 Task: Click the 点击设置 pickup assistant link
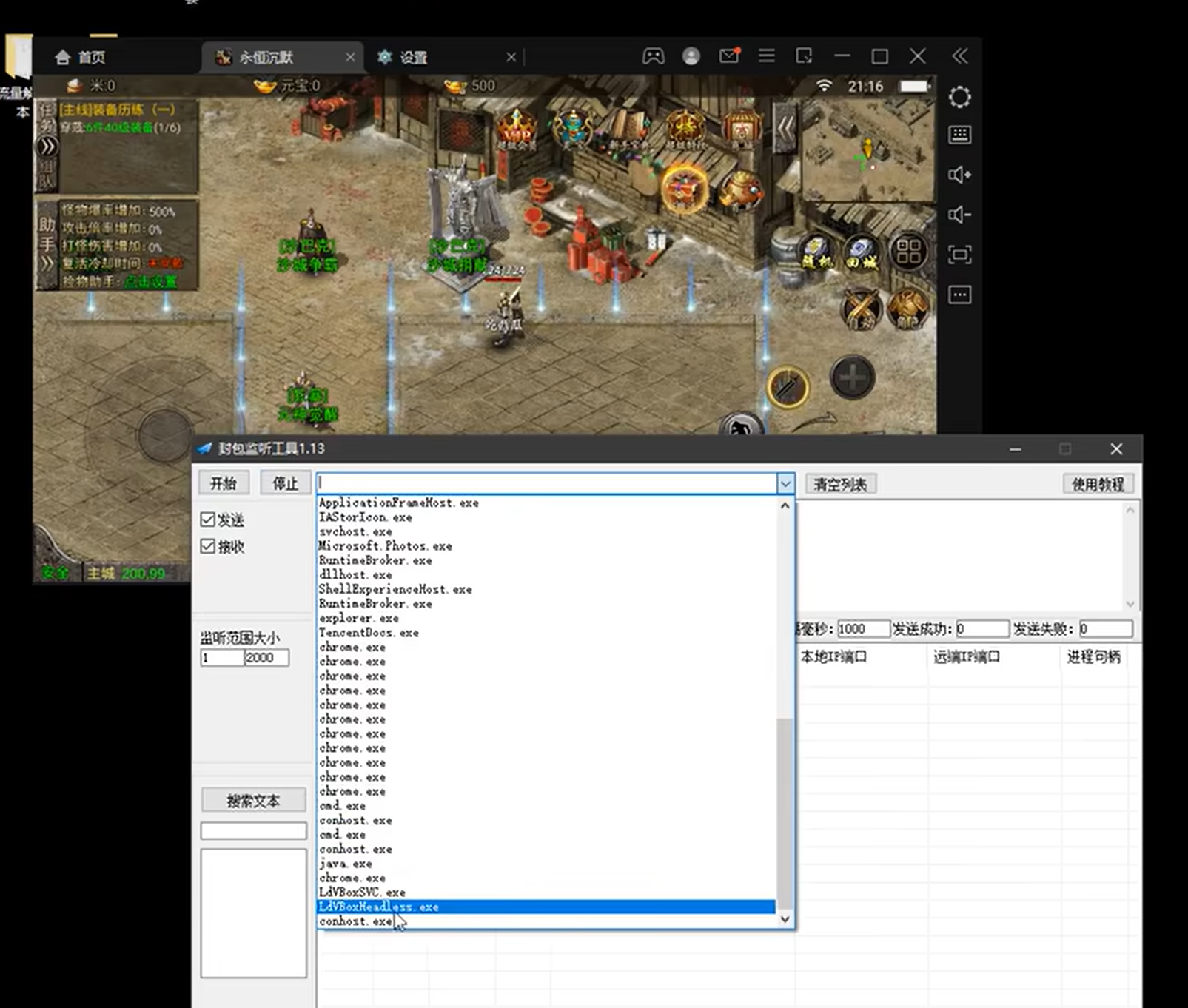pyautogui.click(x=150, y=281)
